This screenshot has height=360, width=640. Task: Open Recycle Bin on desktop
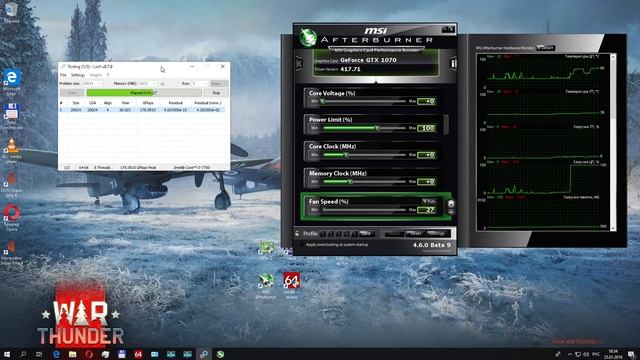(11, 11)
